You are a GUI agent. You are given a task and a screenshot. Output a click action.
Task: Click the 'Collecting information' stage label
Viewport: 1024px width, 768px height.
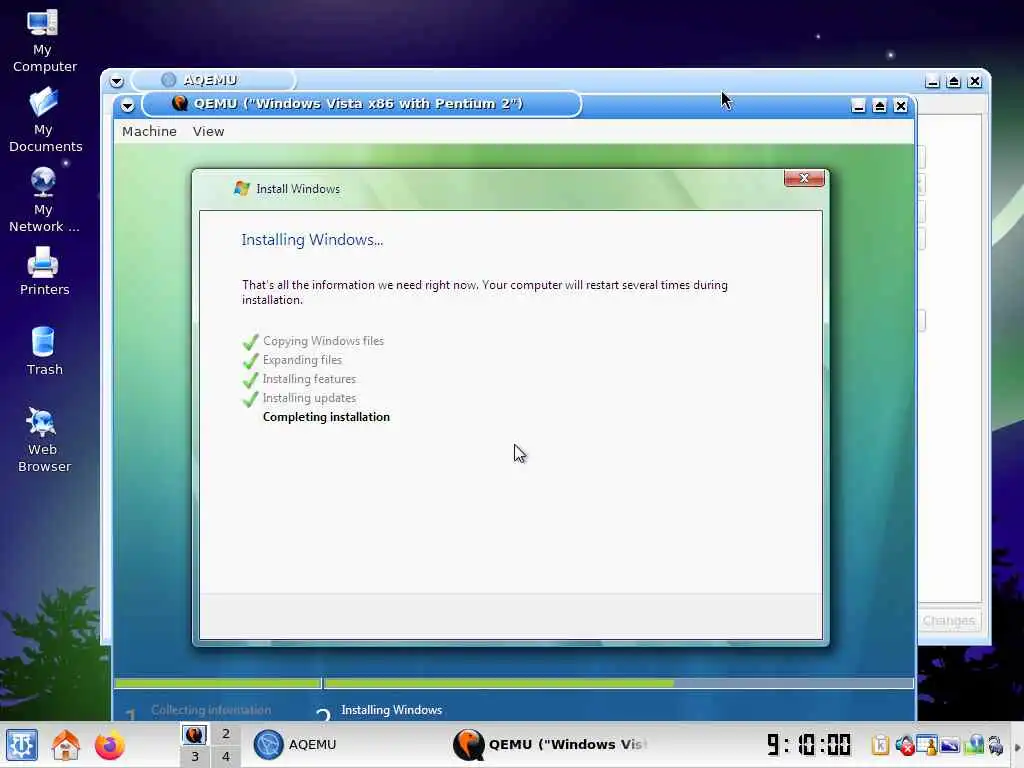tap(210, 710)
